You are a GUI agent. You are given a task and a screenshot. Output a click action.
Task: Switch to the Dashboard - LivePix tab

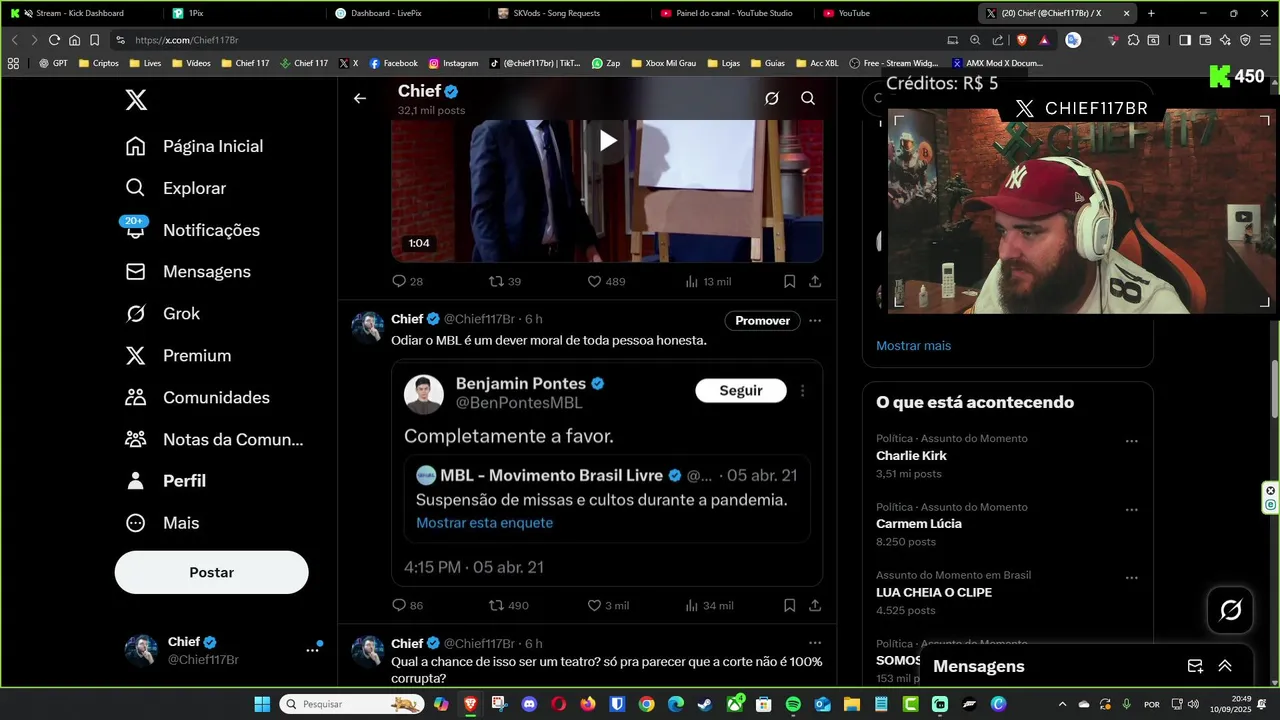pos(406,13)
